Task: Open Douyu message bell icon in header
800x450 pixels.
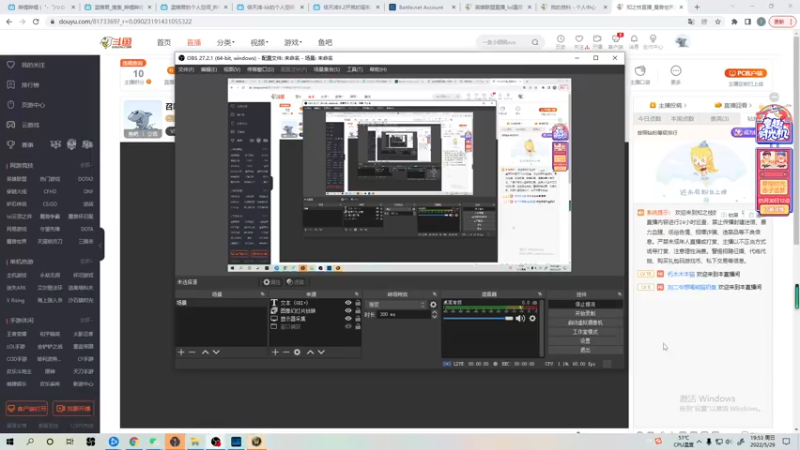Action: pyautogui.click(x=634, y=39)
